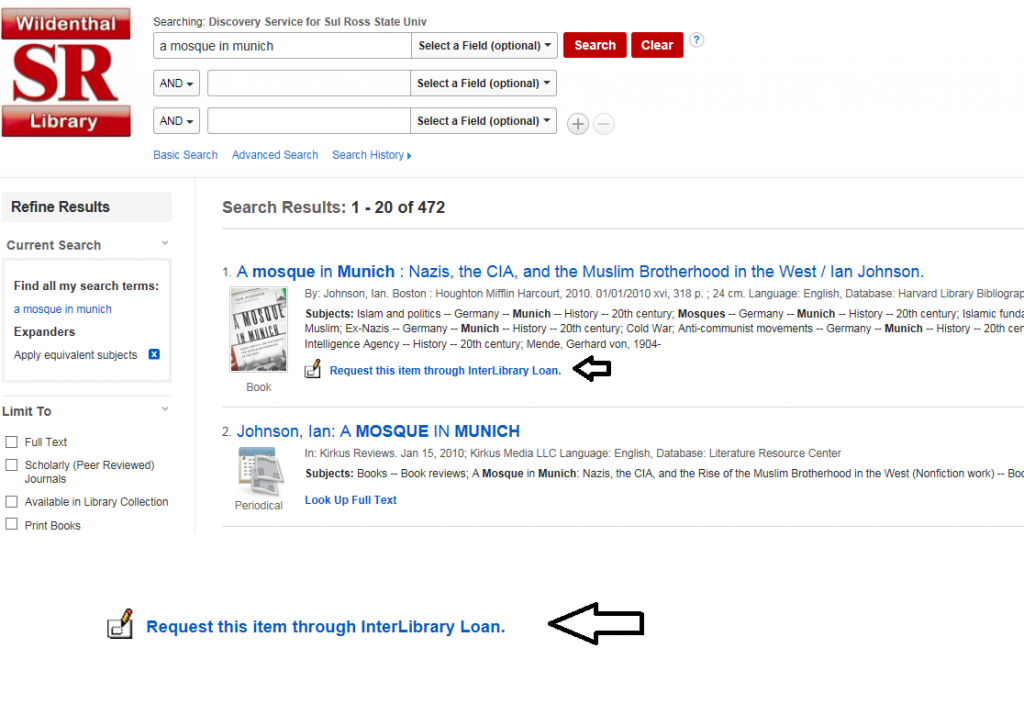
Task: Focus the second search term input field
Action: pos(309,83)
